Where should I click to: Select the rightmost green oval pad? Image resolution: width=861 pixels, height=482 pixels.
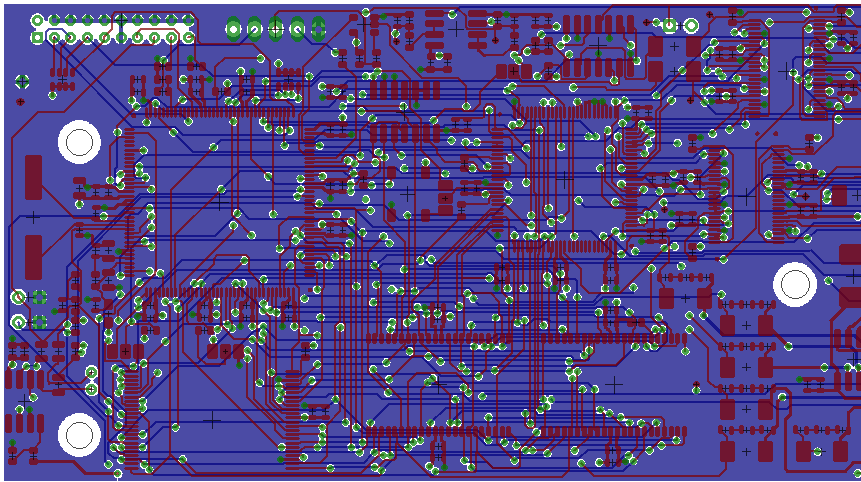pos(318,29)
